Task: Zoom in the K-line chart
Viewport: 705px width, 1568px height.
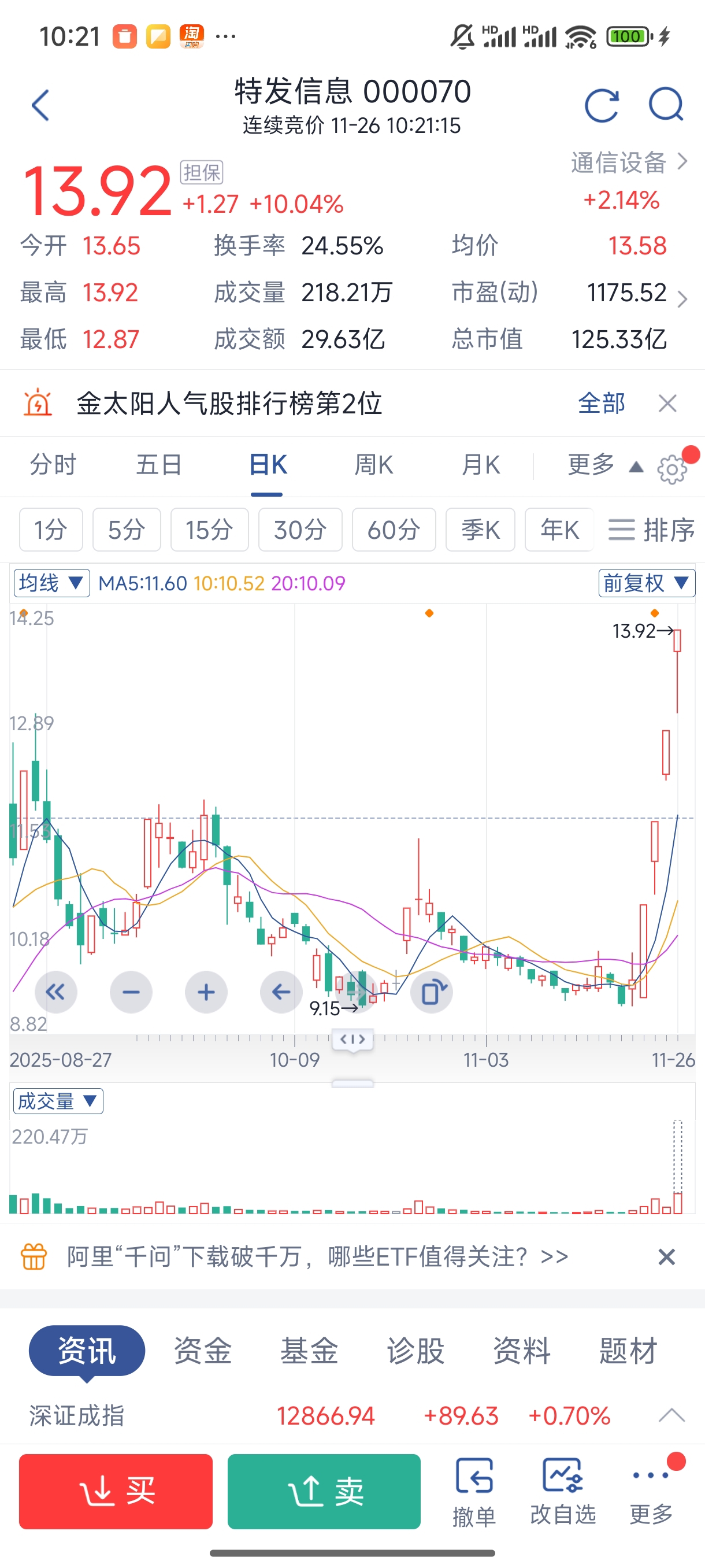Action: [x=206, y=992]
